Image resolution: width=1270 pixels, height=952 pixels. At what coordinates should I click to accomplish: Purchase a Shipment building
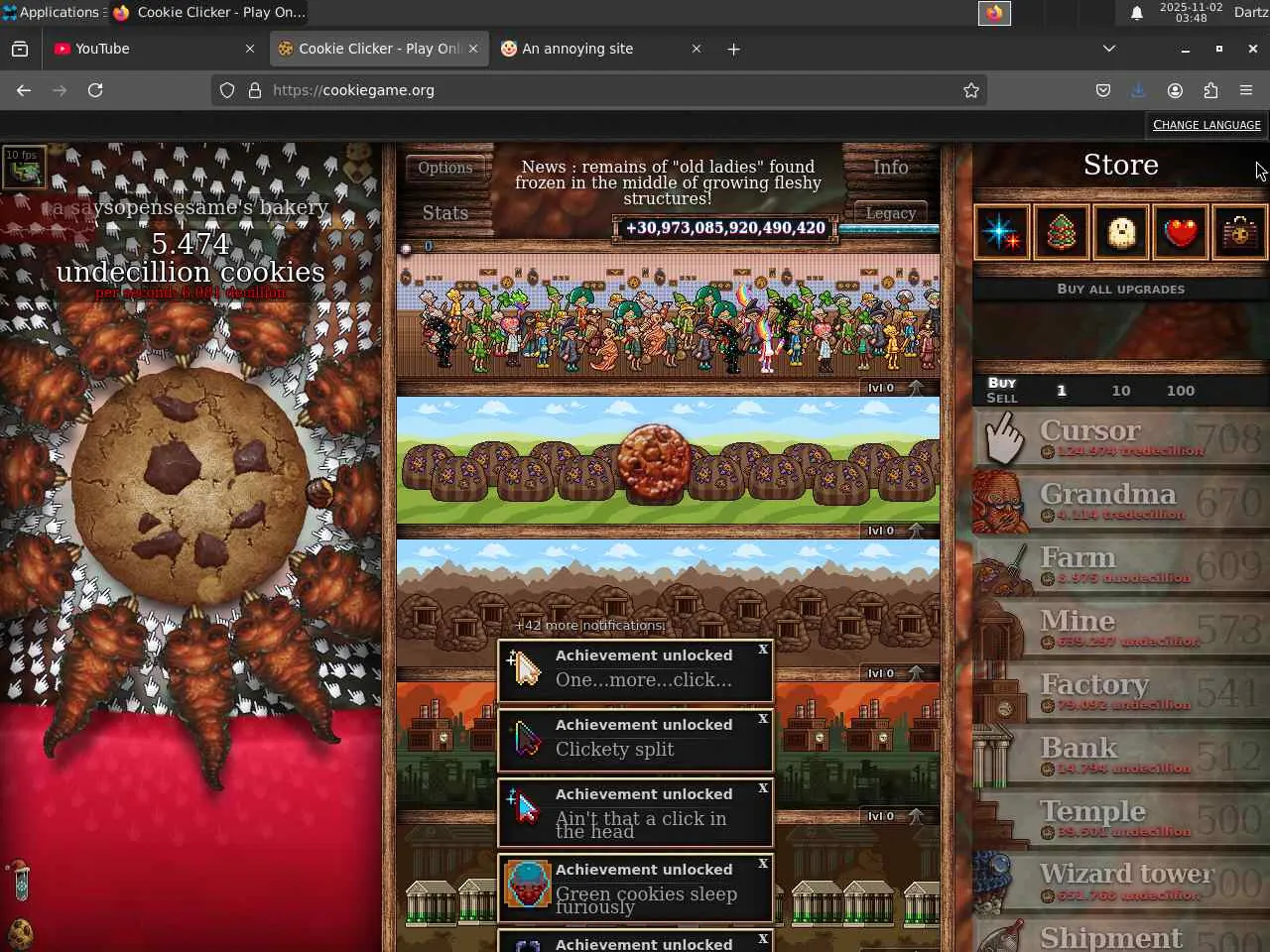1121,934
